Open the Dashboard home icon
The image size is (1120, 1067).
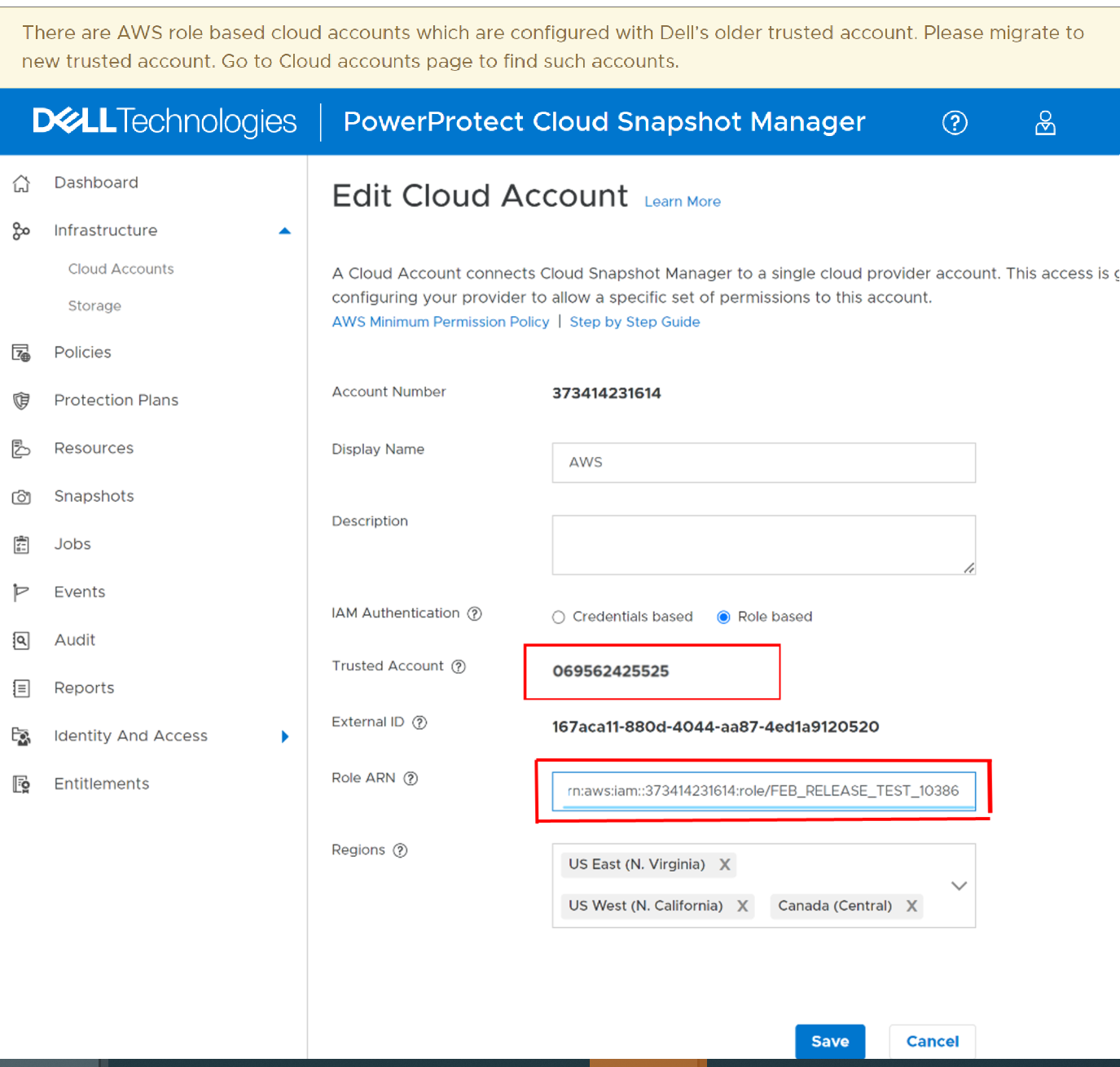click(21, 182)
